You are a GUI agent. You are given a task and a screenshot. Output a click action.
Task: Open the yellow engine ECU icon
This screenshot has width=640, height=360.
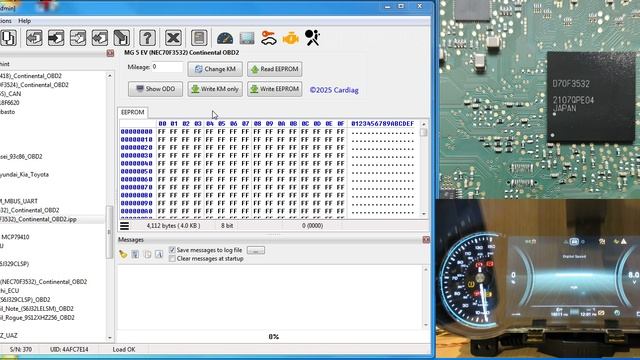pyautogui.click(x=291, y=39)
